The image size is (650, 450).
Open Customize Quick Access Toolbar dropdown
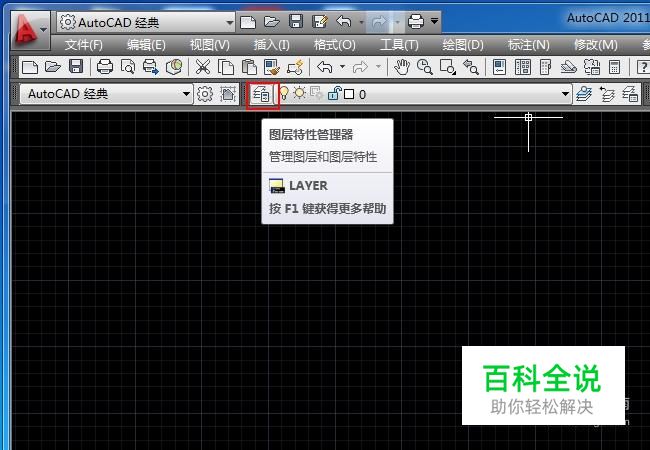(x=434, y=21)
